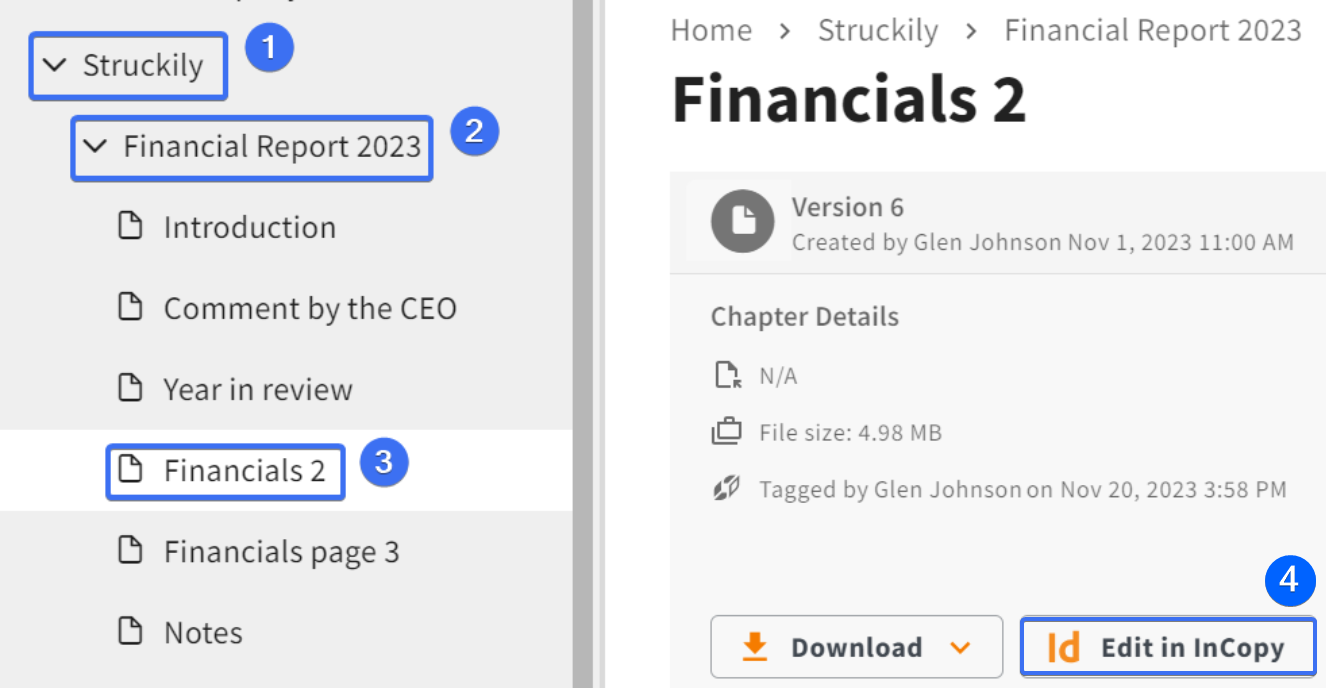
Task: Click the tag icon beside Tagged by
Action: 726,489
